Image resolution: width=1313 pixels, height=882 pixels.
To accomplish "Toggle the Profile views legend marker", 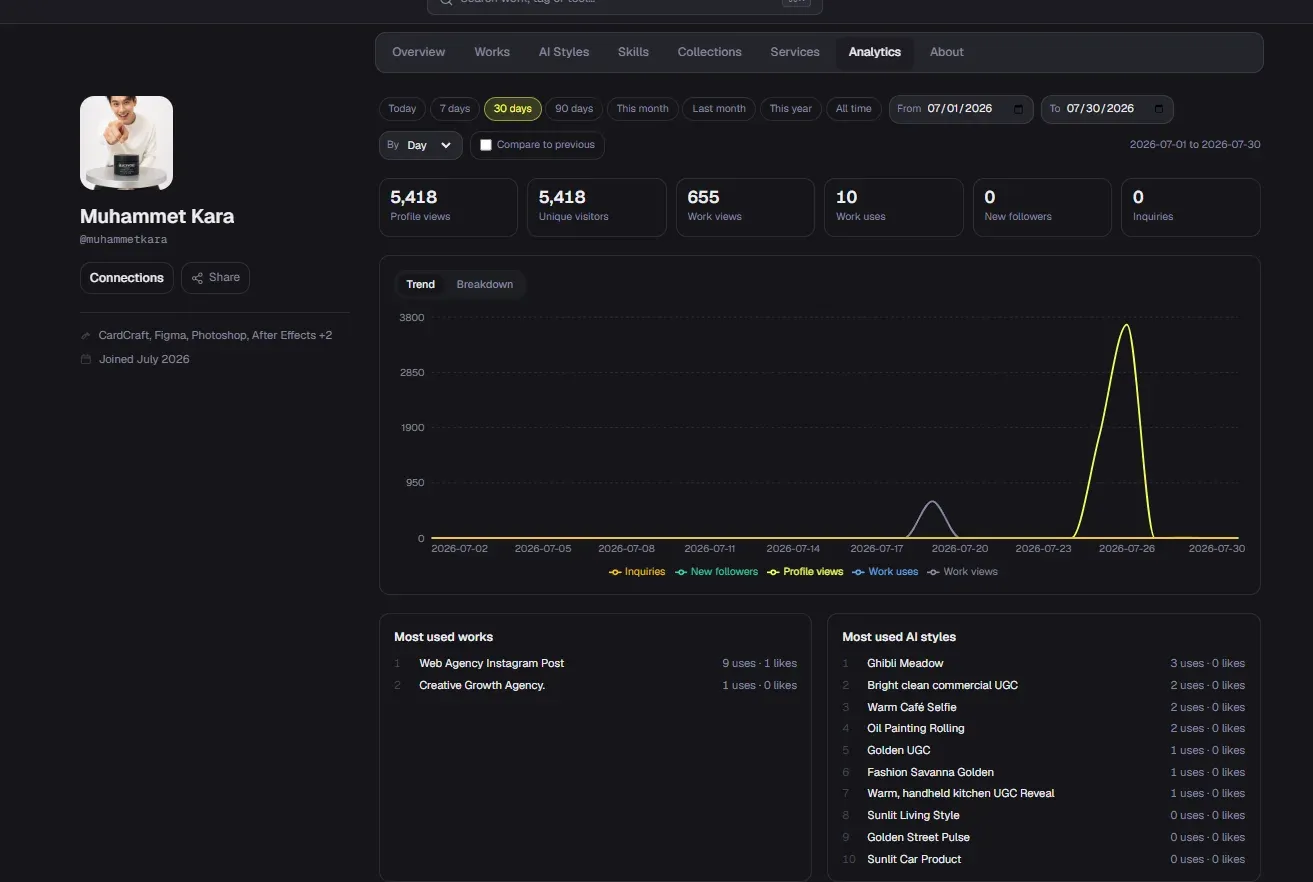I will pos(774,572).
